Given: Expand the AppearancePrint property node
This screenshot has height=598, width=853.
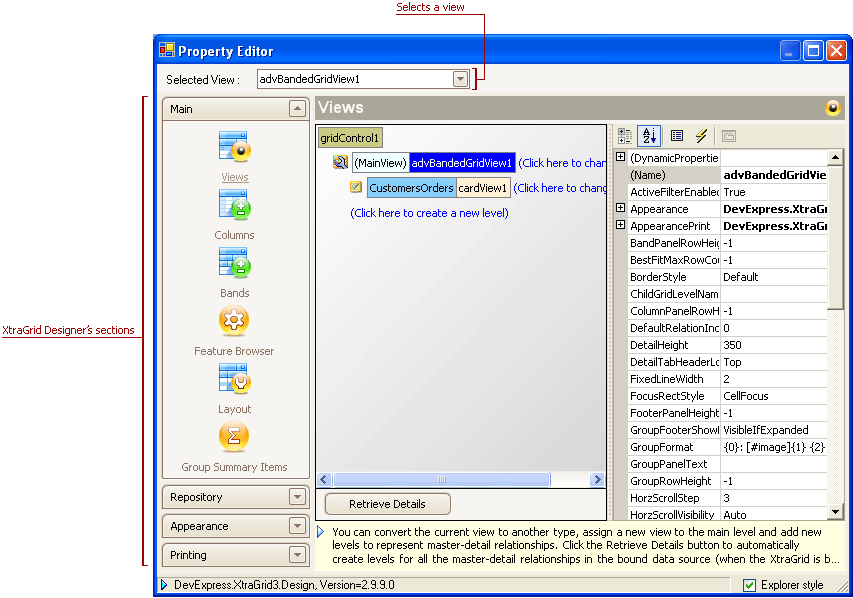Looking at the screenshot, I should pos(620,225).
